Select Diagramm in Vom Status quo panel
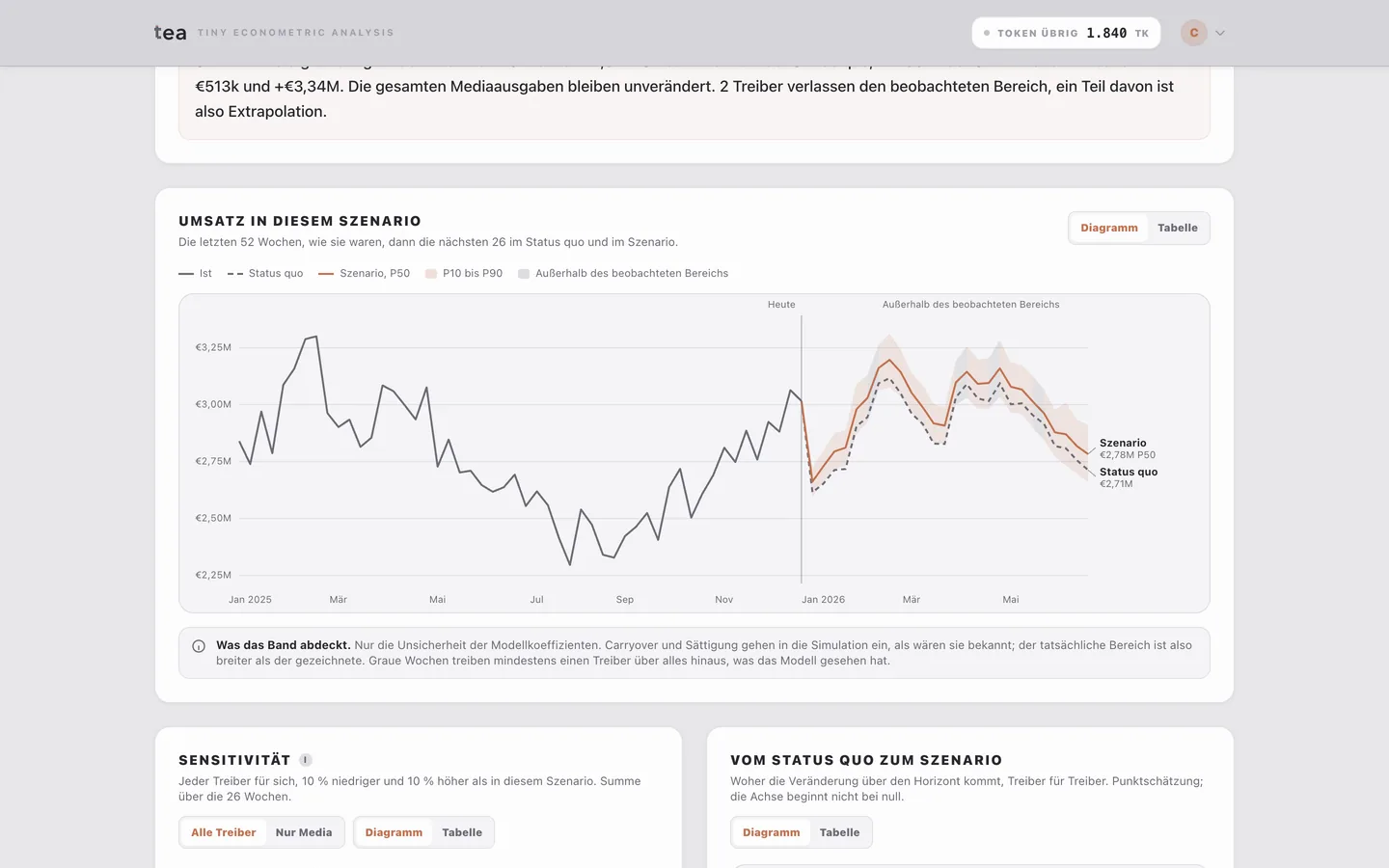The width and height of the screenshot is (1389, 868). coord(772,832)
